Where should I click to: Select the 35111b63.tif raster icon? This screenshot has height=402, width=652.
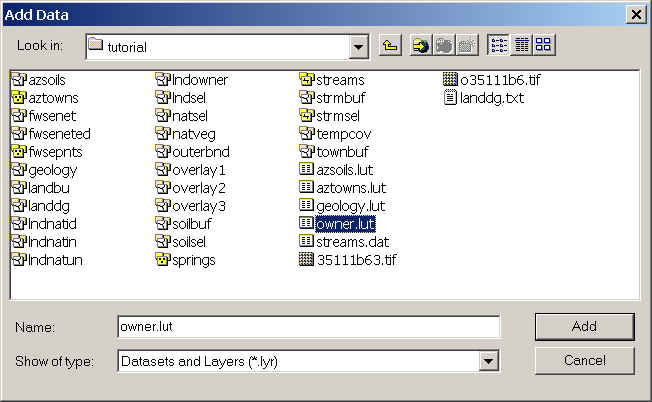(x=307, y=260)
